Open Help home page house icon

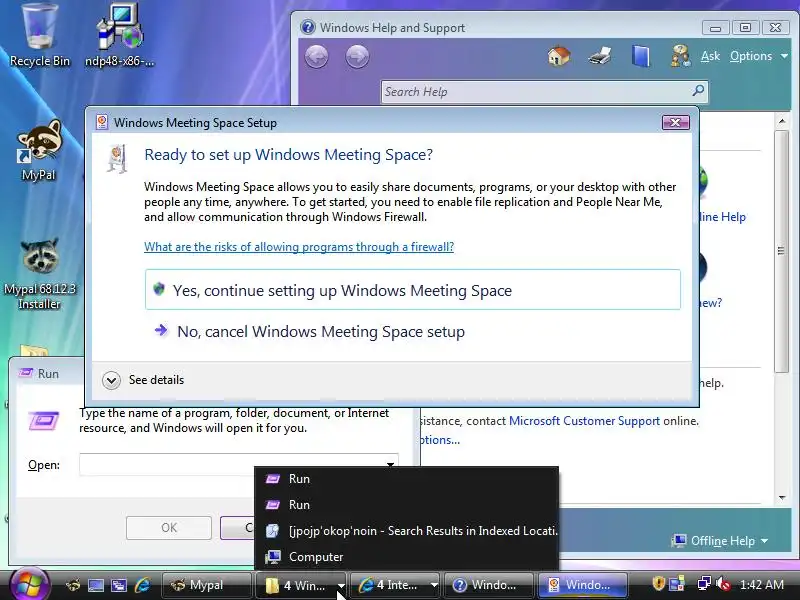point(559,56)
